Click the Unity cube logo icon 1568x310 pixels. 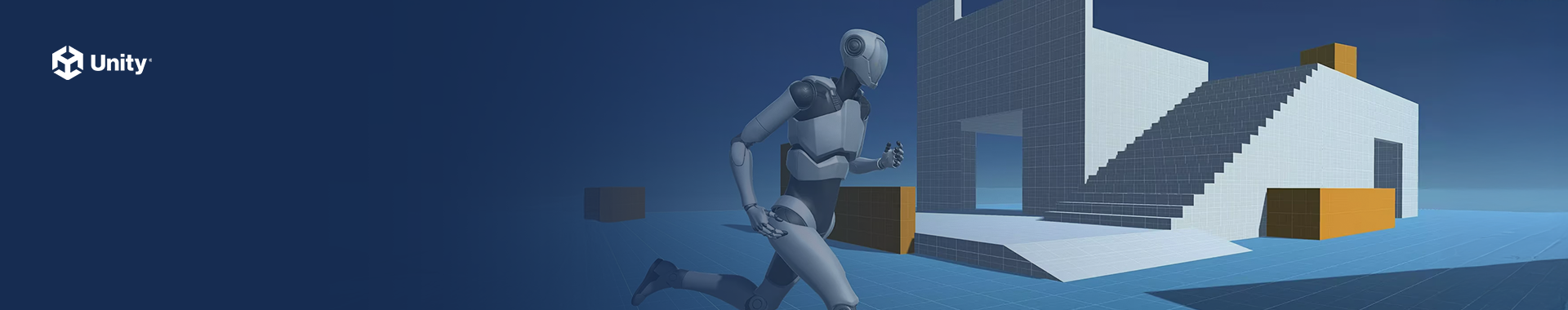[68, 63]
